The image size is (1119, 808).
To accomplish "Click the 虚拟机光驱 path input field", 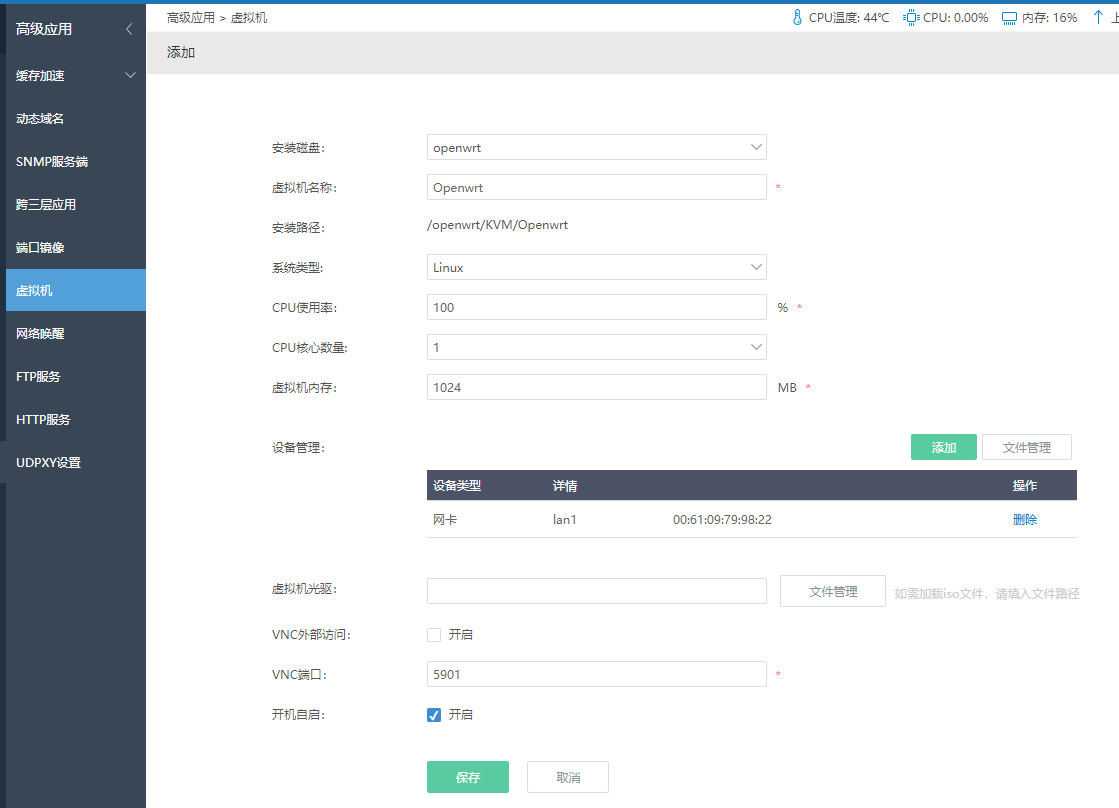I will click(x=597, y=591).
